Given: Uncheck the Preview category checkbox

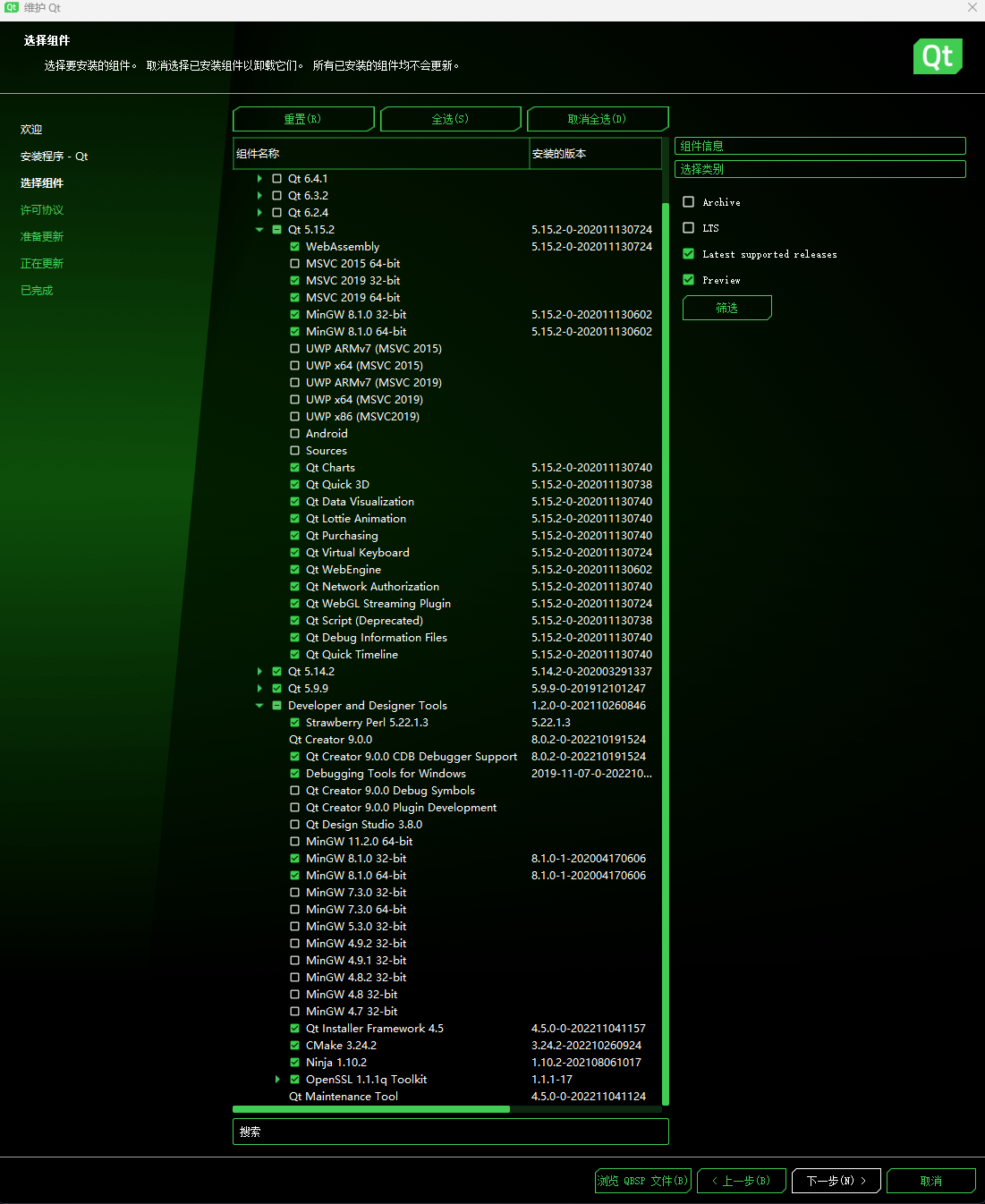Looking at the screenshot, I should click(x=689, y=280).
